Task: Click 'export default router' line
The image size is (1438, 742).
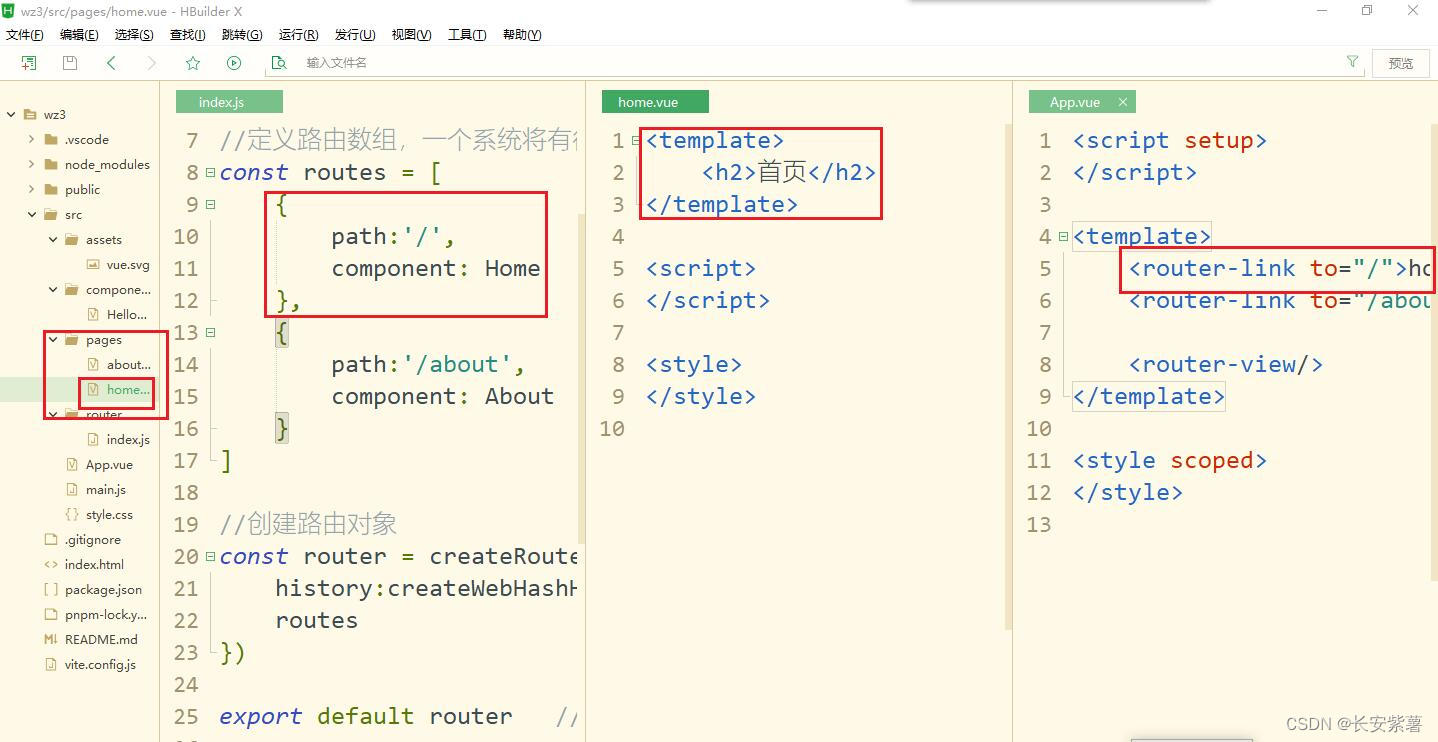Action: point(366,716)
